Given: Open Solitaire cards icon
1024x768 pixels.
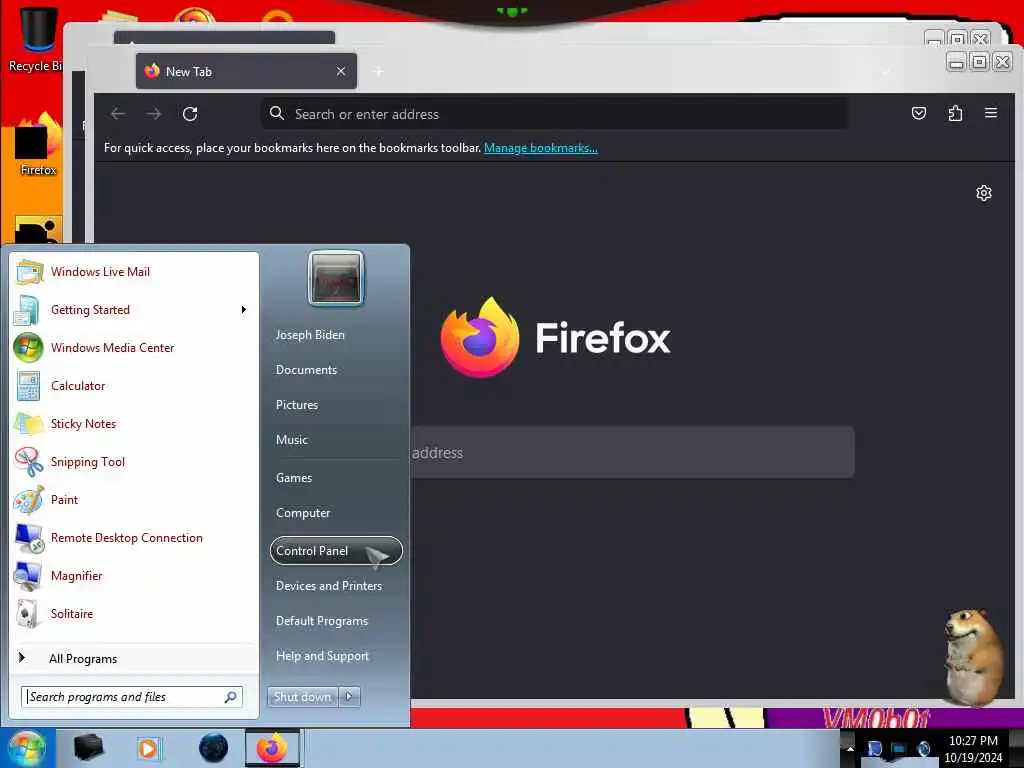Looking at the screenshot, I should [x=27, y=614].
